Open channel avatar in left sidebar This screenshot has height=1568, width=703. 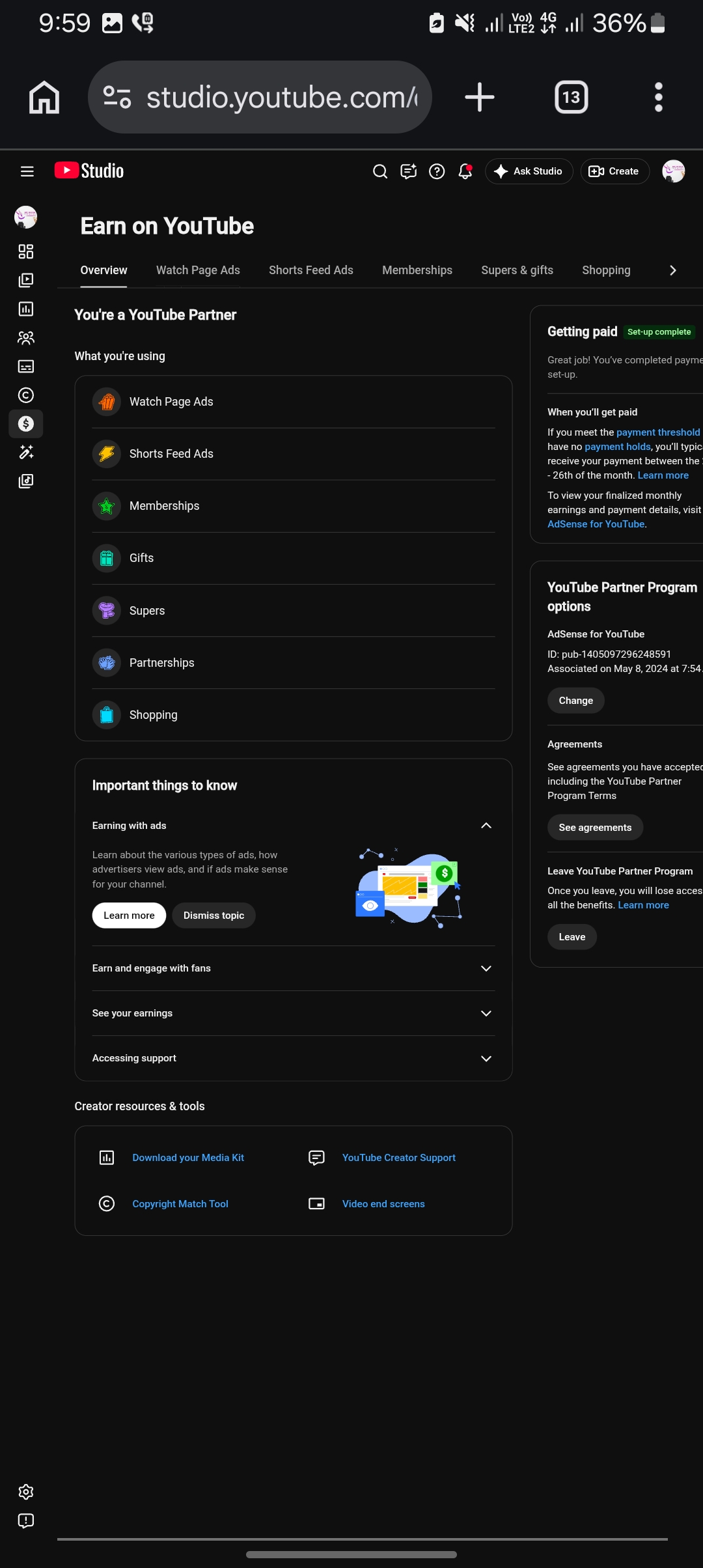pos(26,217)
